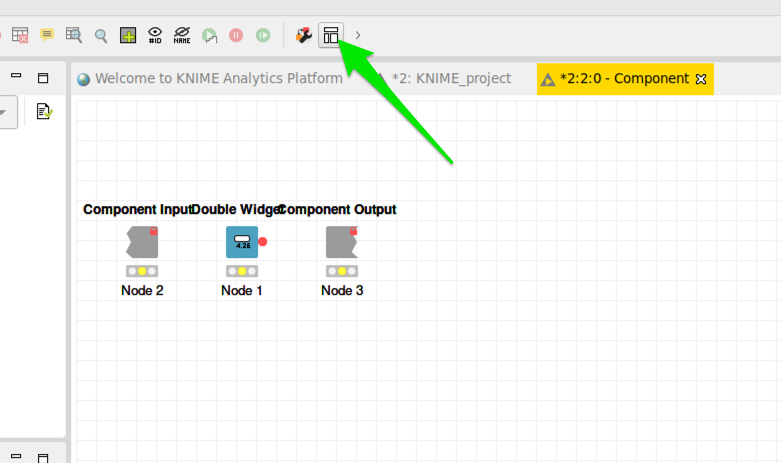Toggle node NAME visibility
The image size is (781, 463).
click(x=182, y=35)
